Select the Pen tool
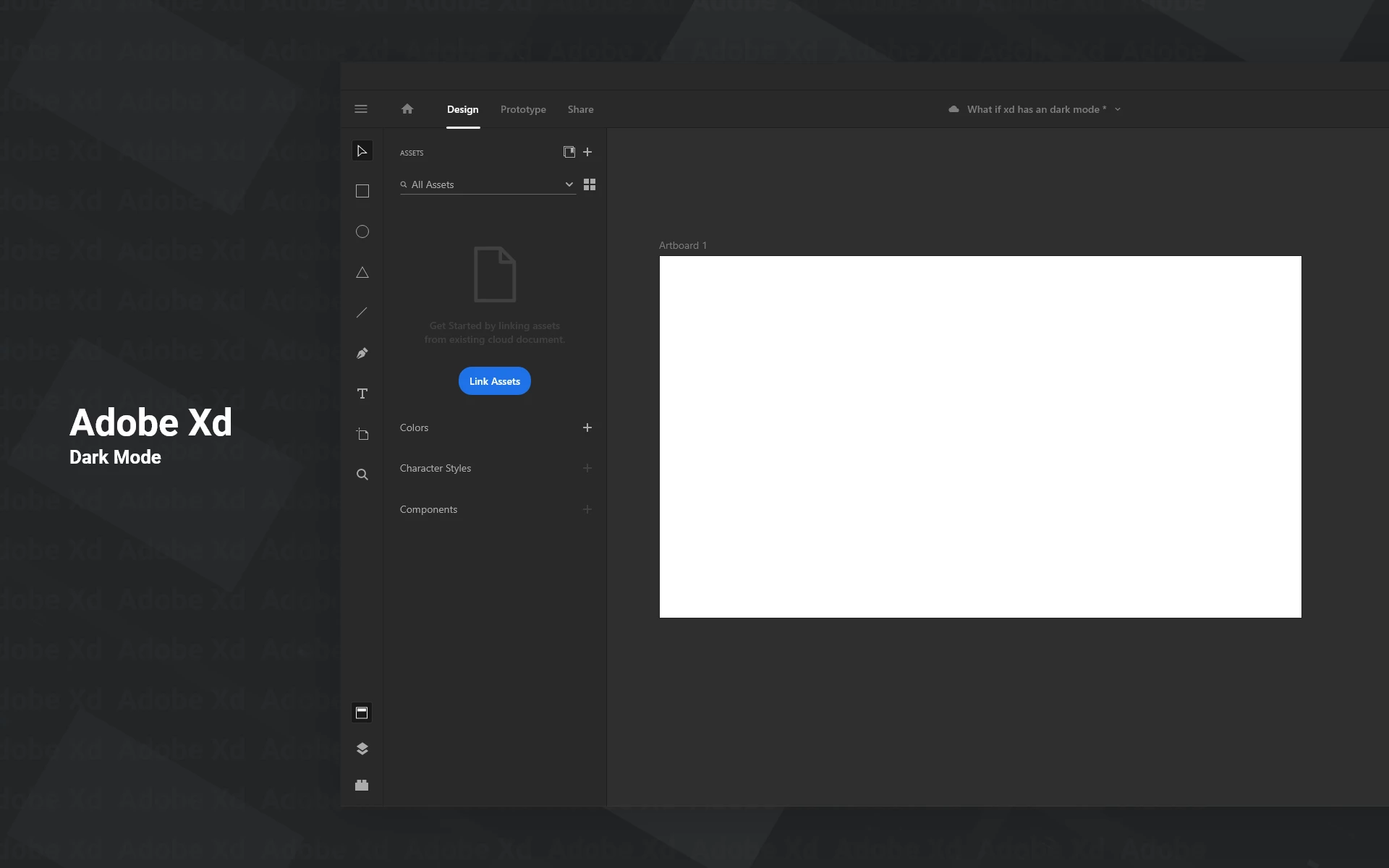Image resolution: width=1389 pixels, height=868 pixels. click(362, 353)
